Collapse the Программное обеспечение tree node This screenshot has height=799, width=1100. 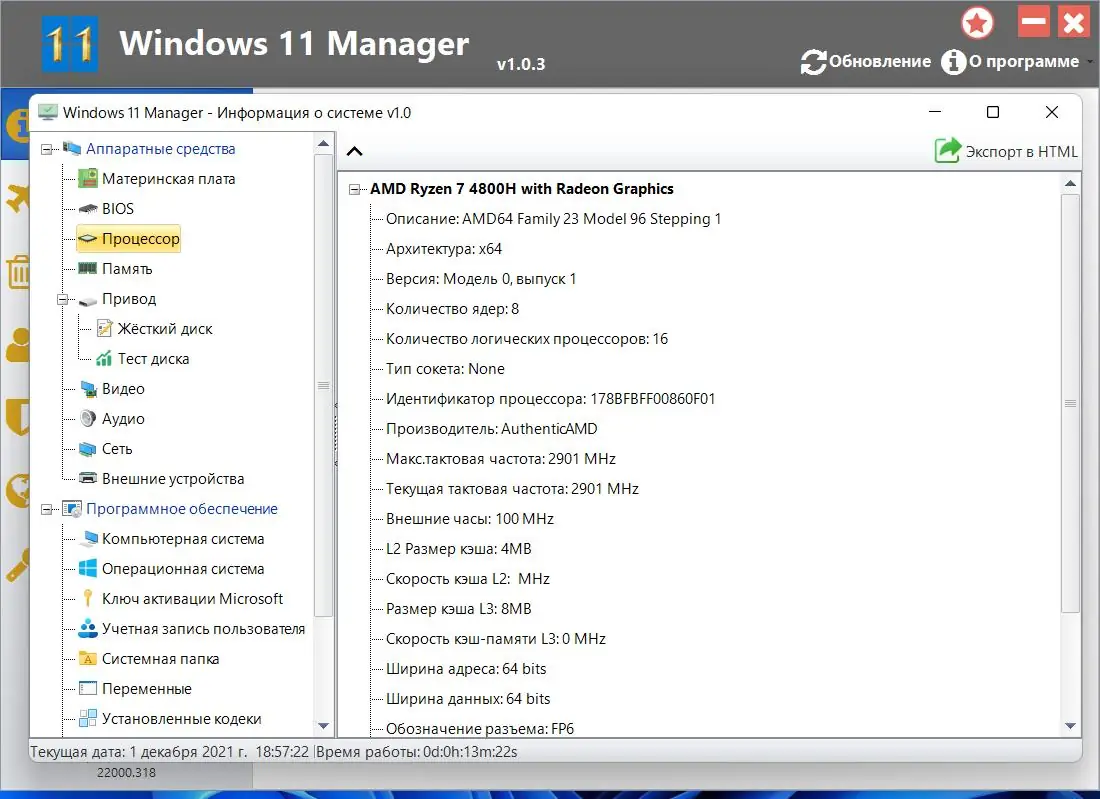pos(46,509)
